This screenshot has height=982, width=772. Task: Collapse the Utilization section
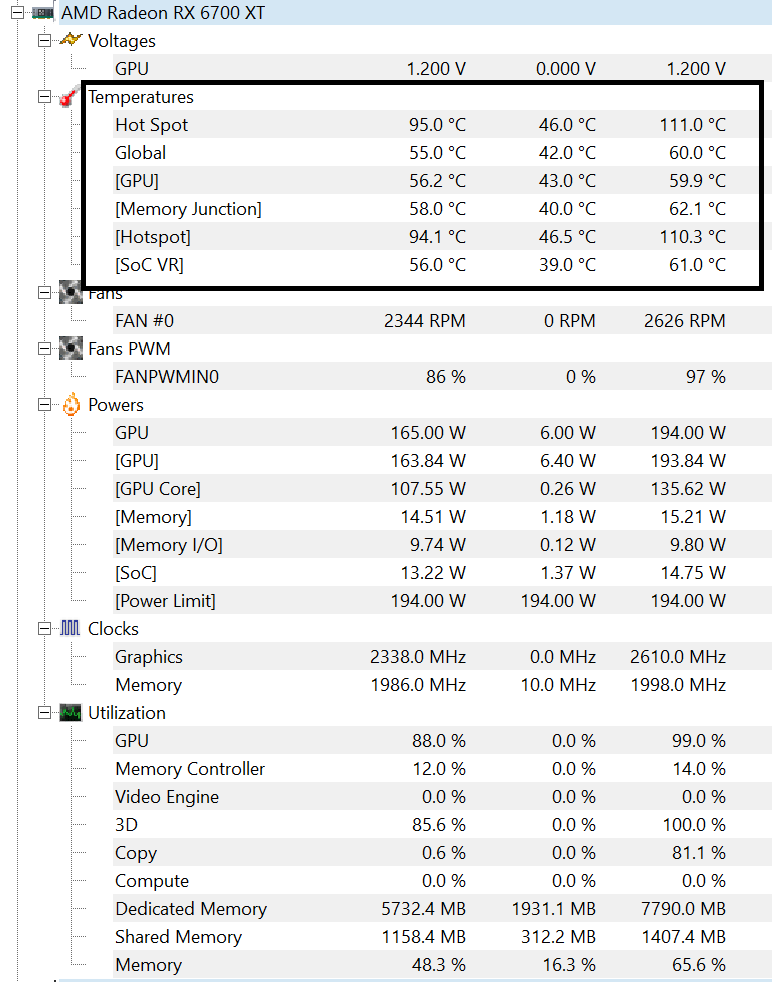pos(44,713)
